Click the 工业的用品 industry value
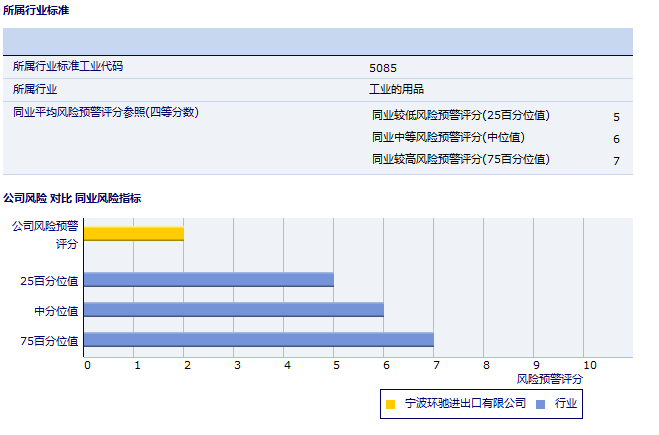The height and width of the screenshot is (435, 659). 397,89
